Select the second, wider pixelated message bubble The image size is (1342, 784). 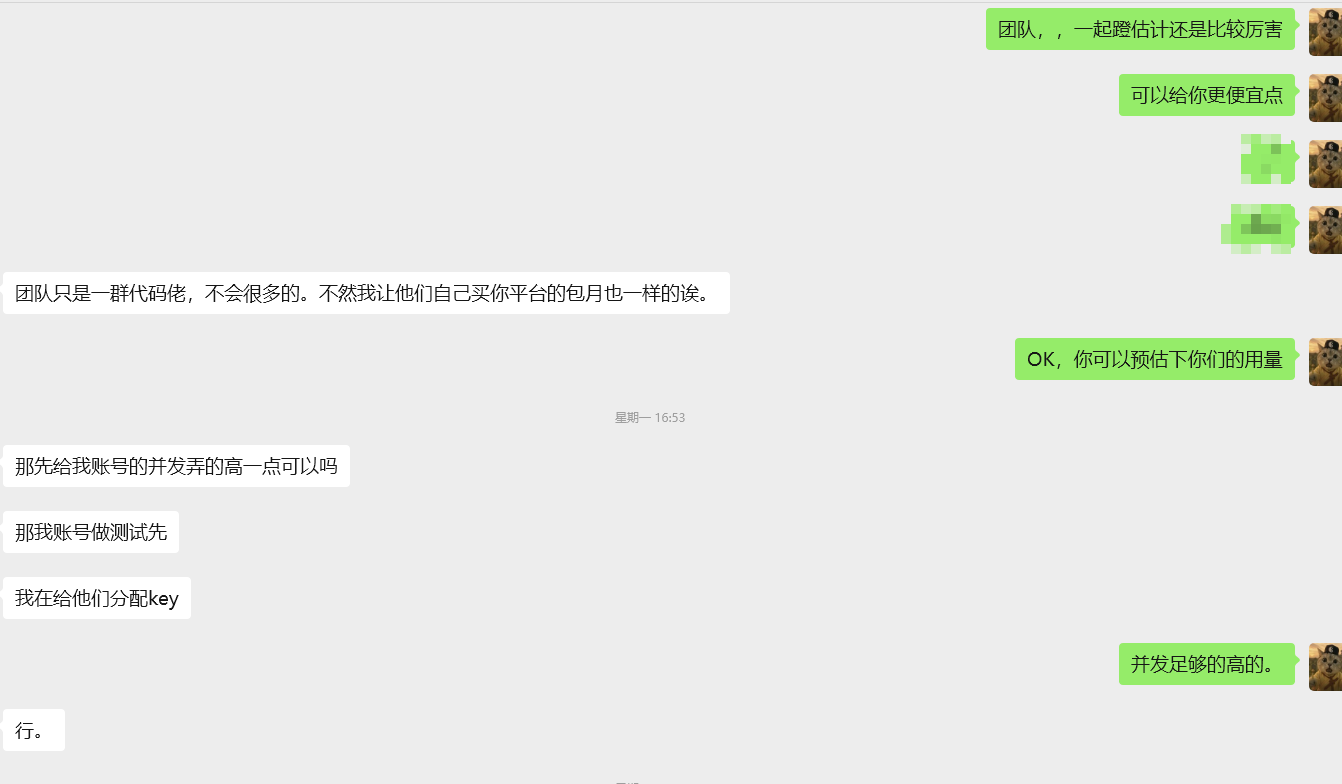click(1258, 228)
